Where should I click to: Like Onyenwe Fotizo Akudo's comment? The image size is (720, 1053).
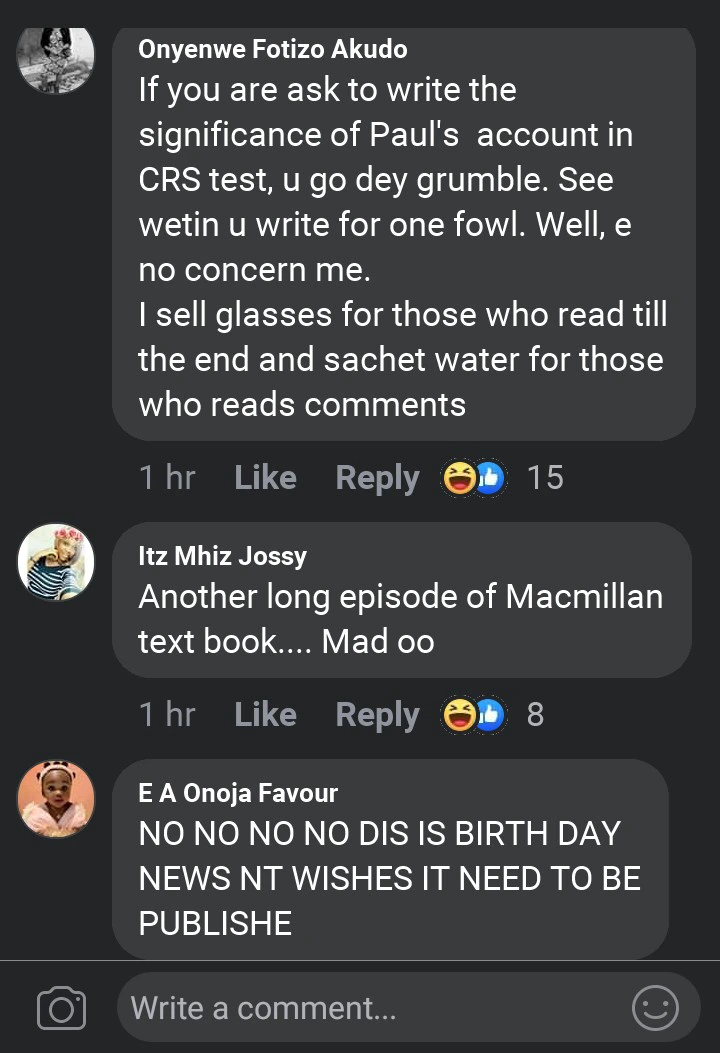pyautogui.click(x=265, y=478)
